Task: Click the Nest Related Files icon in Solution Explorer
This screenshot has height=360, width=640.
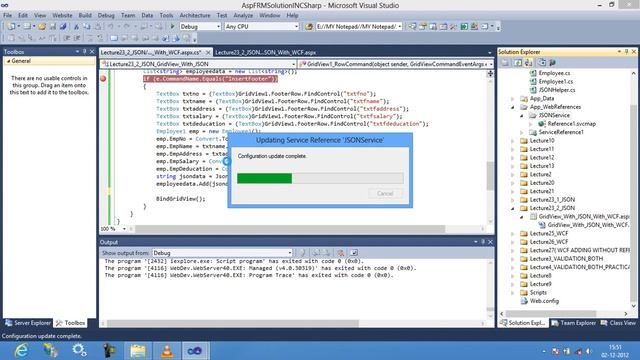Action: 528,62
